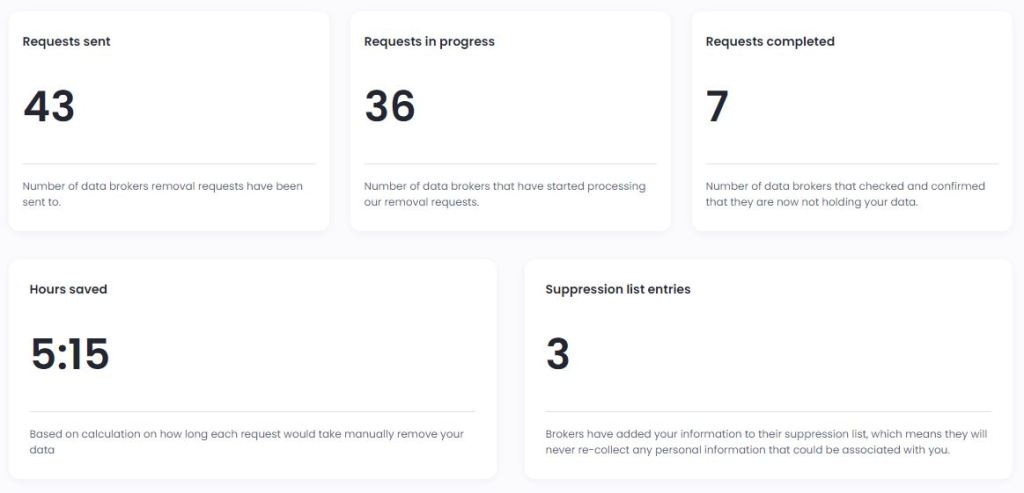Select the 5:15 hours saved value
This screenshot has width=1024, height=493.
click(70, 354)
